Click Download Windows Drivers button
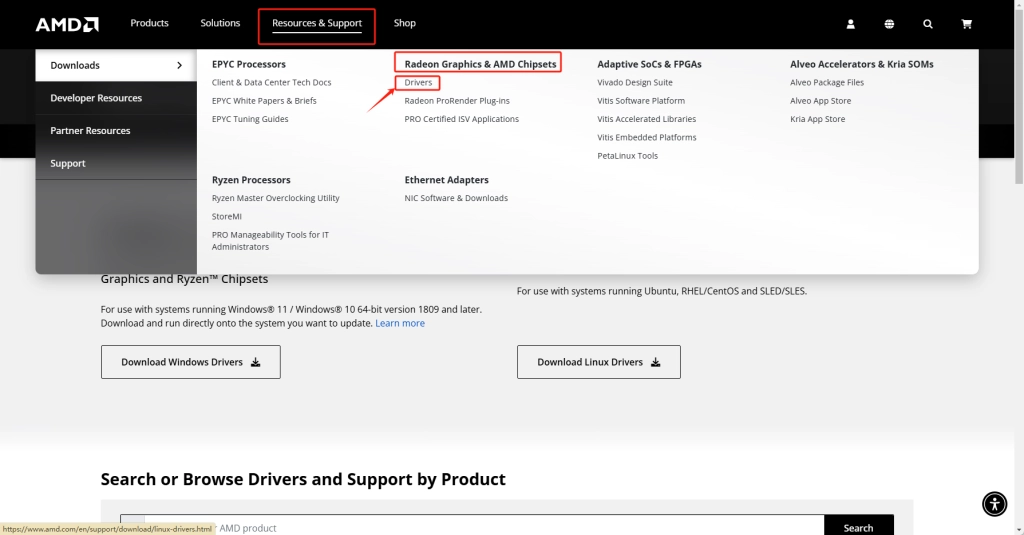 pos(191,362)
